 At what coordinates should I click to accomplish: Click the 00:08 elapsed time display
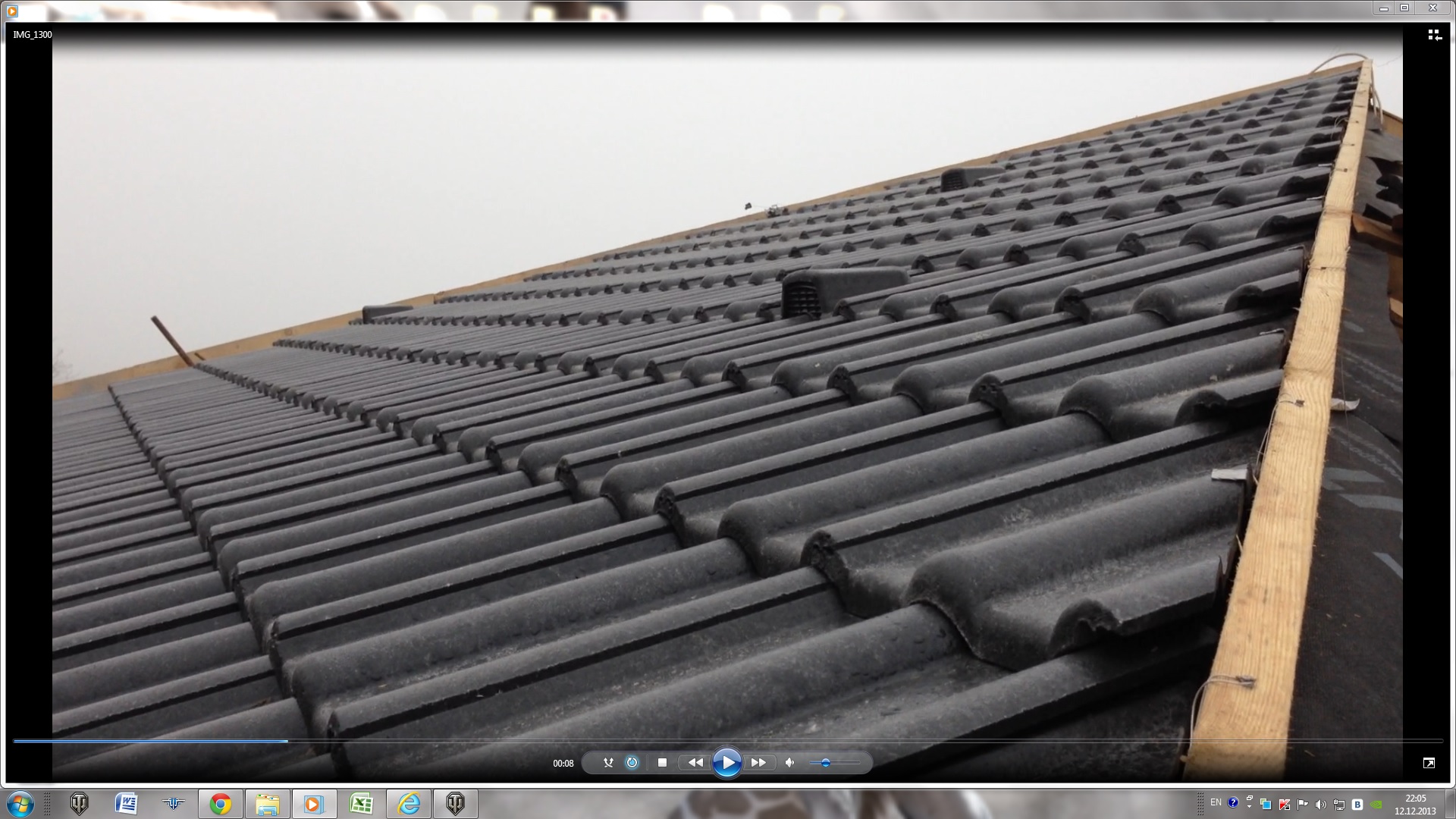[x=563, y=764]
